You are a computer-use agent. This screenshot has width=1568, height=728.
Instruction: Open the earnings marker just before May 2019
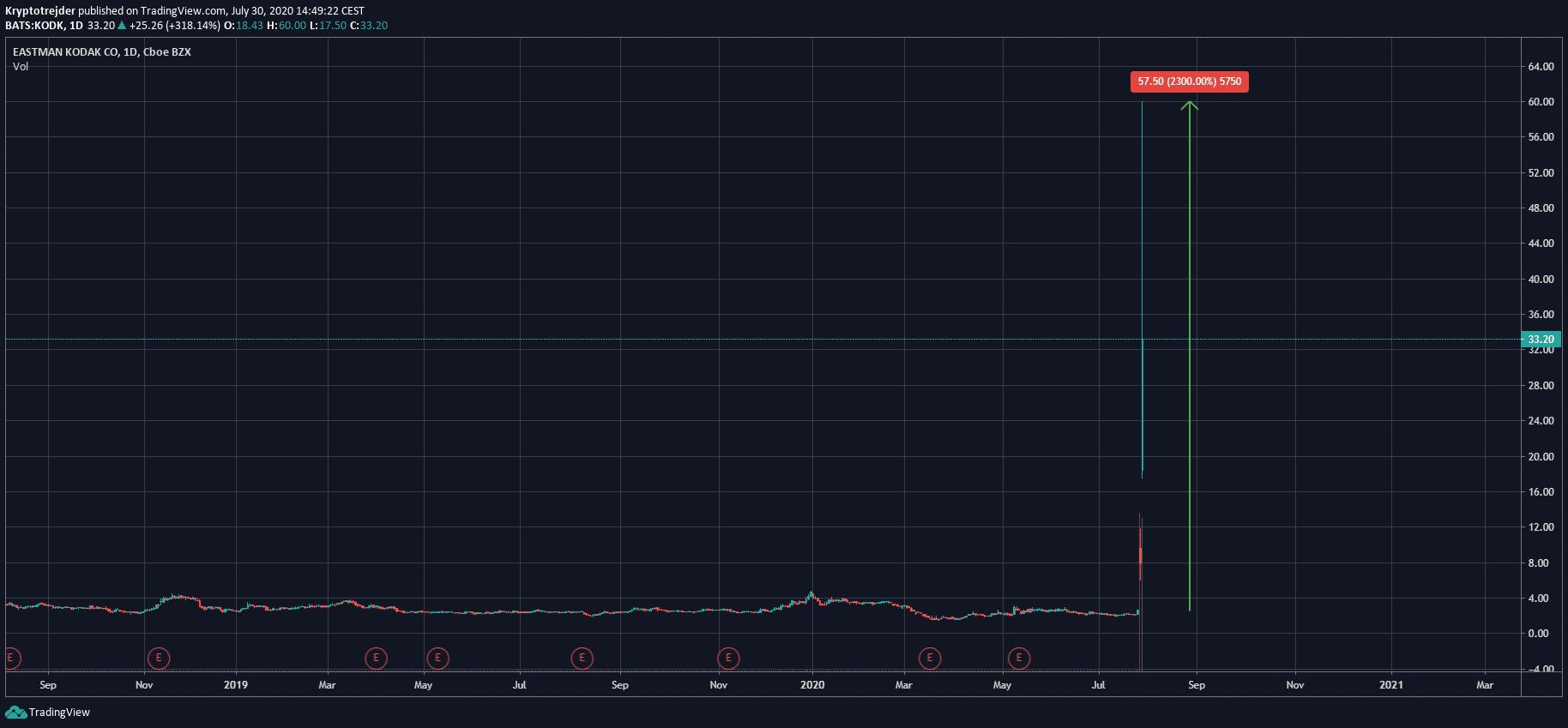click(x=376, y=658)
